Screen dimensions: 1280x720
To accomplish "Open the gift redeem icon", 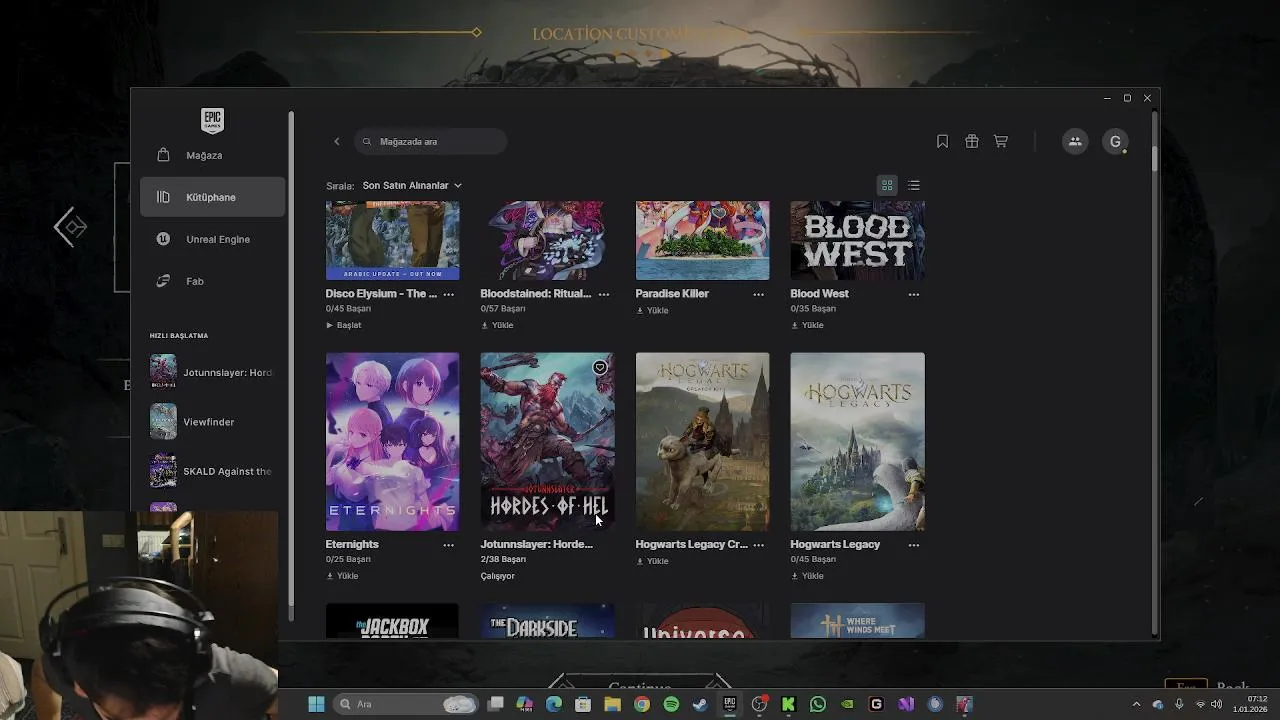I will click(x=971, y=142).
